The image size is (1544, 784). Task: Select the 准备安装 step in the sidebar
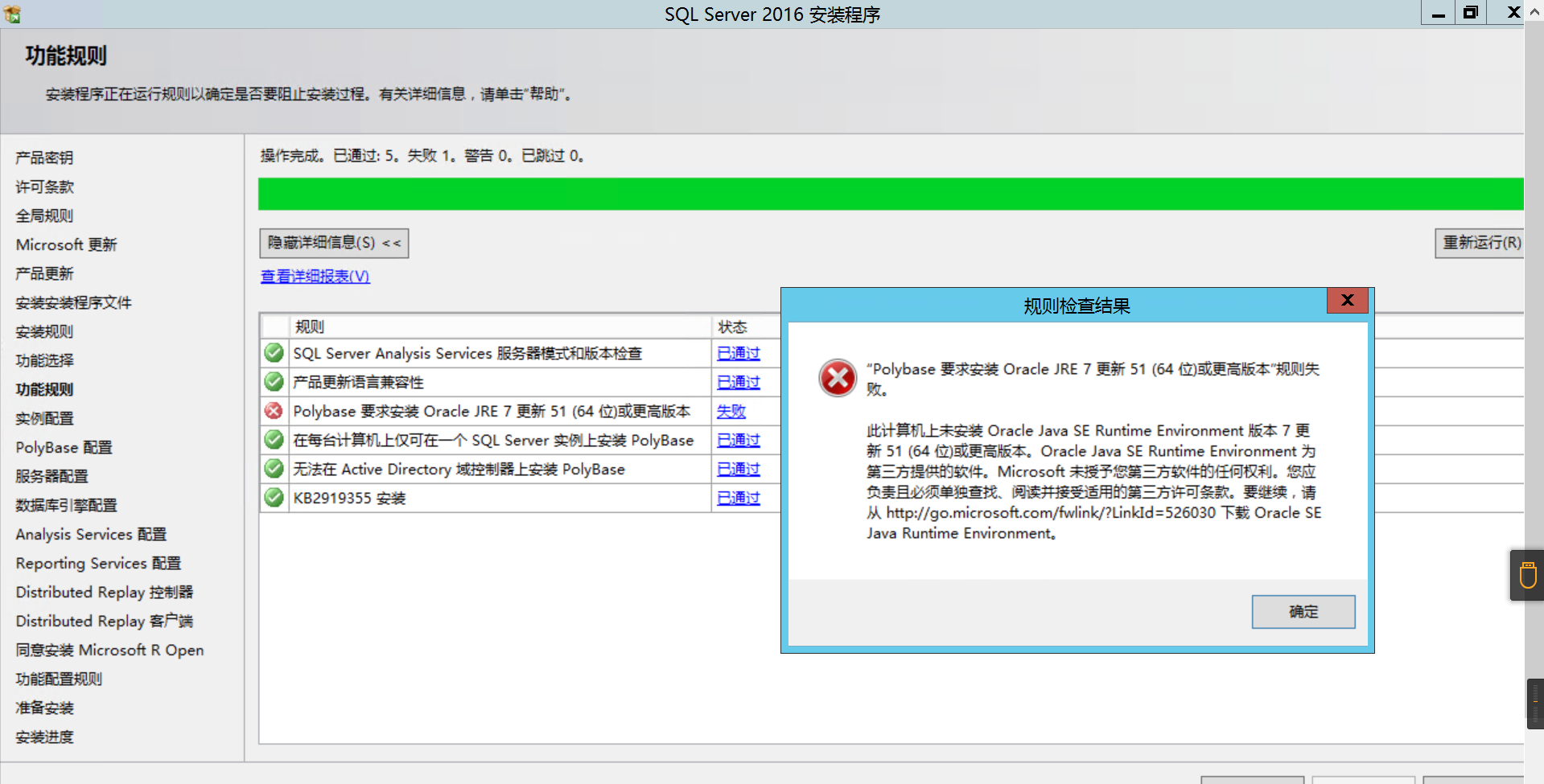44,708
